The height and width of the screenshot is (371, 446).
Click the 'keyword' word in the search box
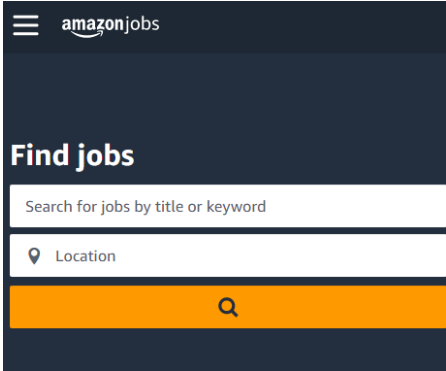[236, 207]
